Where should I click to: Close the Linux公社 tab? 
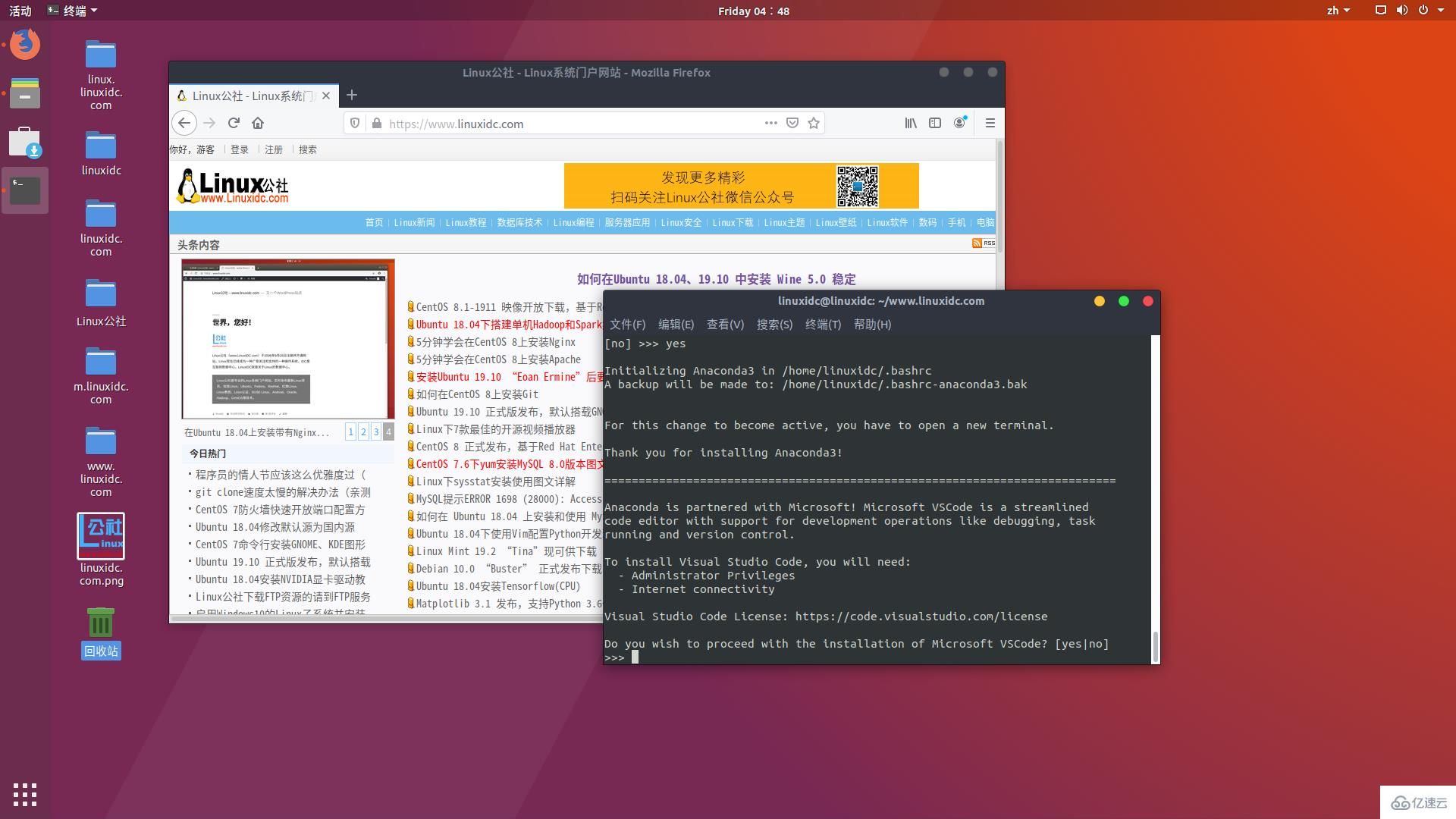pyautogui.click(x=326, y=96)
